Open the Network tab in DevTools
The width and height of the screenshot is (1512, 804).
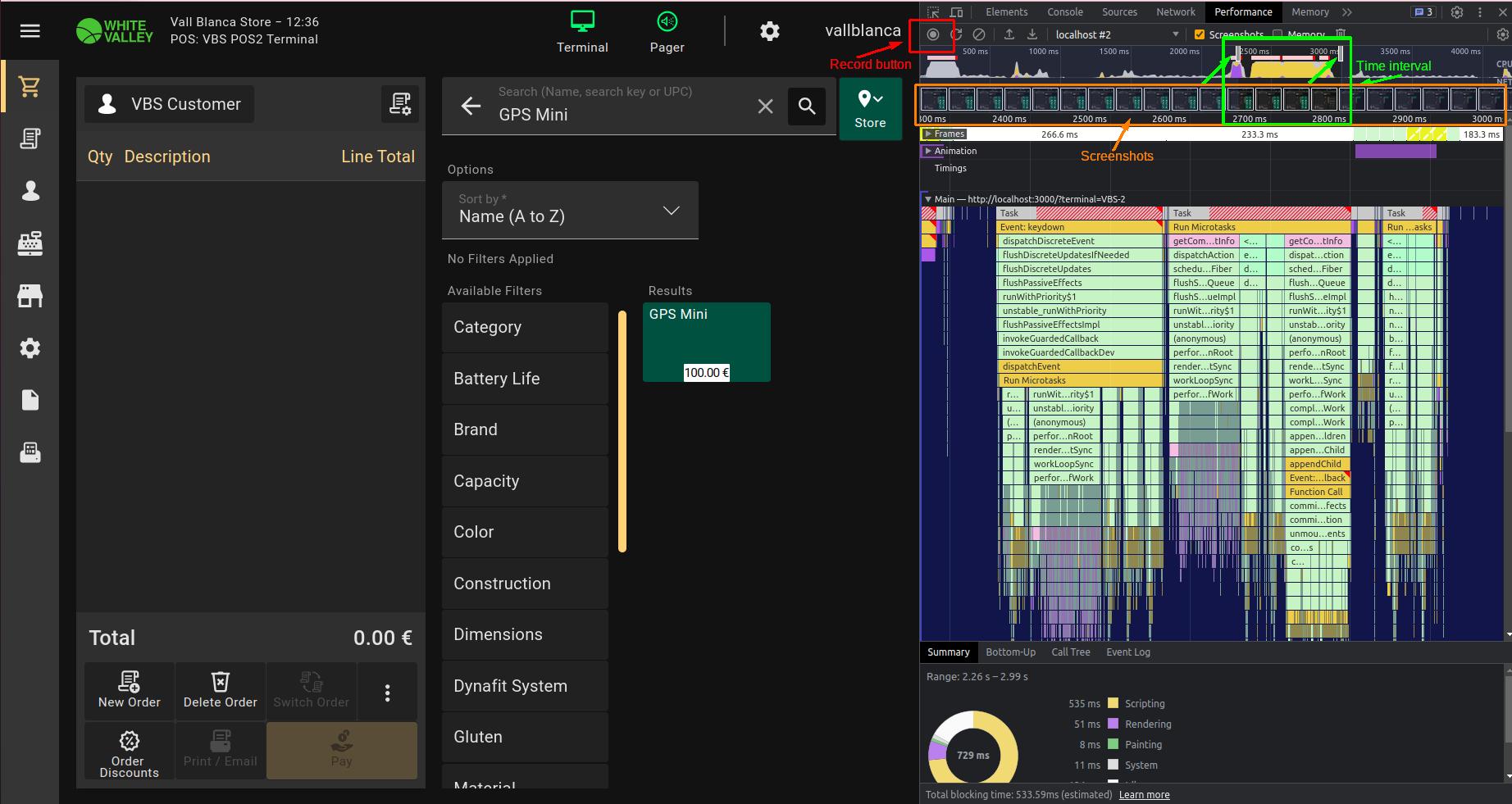click(x=1175, y=12)
